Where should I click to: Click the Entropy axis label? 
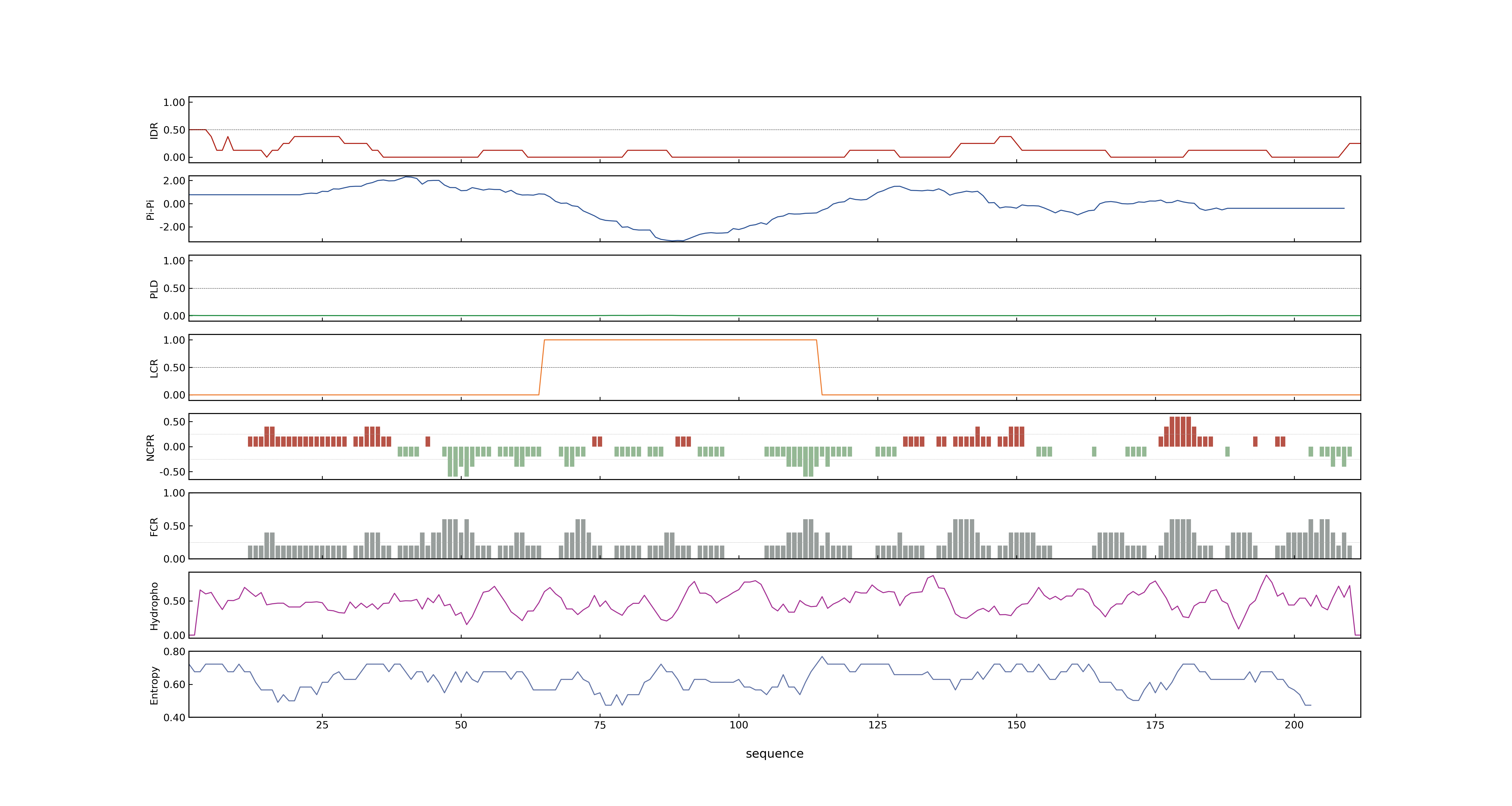[154, 685]
